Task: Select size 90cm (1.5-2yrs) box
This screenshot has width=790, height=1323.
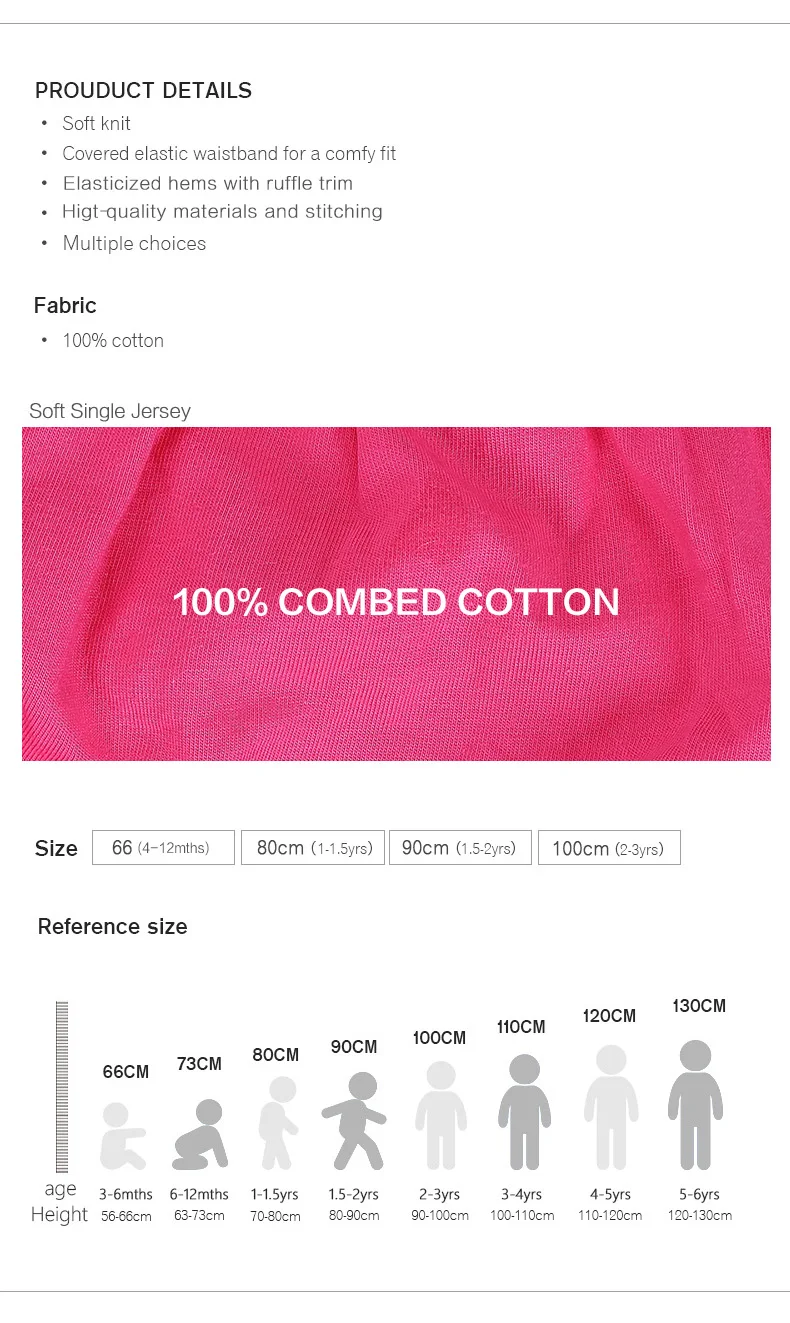Action: pos(460,847)
